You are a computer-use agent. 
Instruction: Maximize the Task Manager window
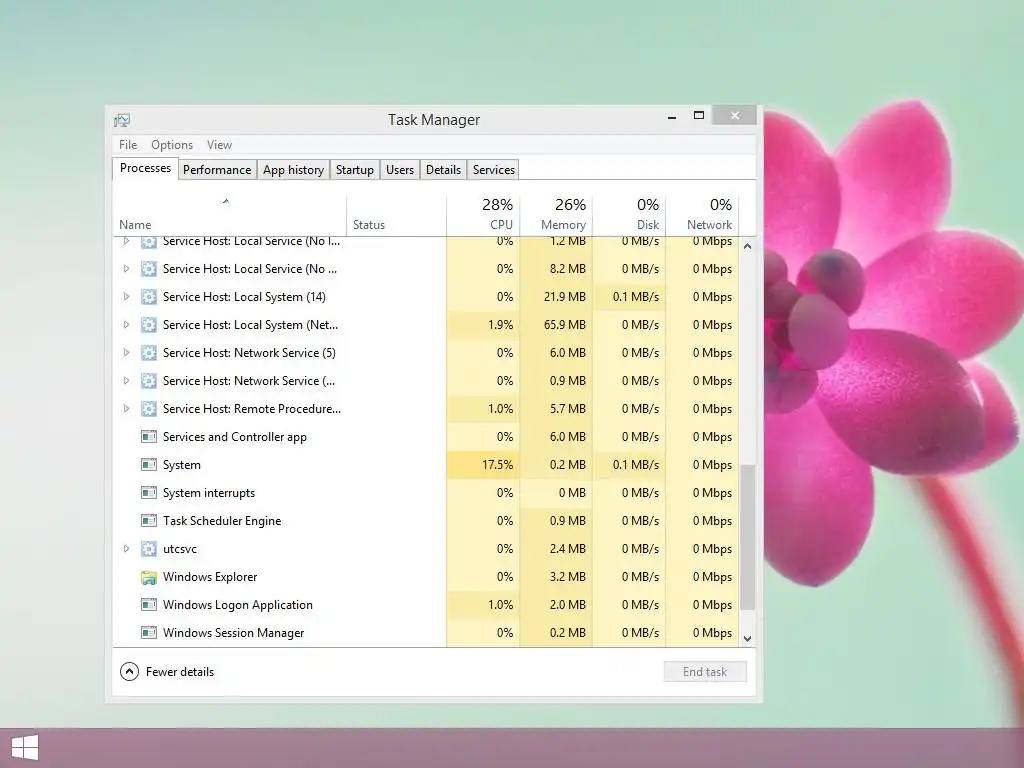point(699,116)
